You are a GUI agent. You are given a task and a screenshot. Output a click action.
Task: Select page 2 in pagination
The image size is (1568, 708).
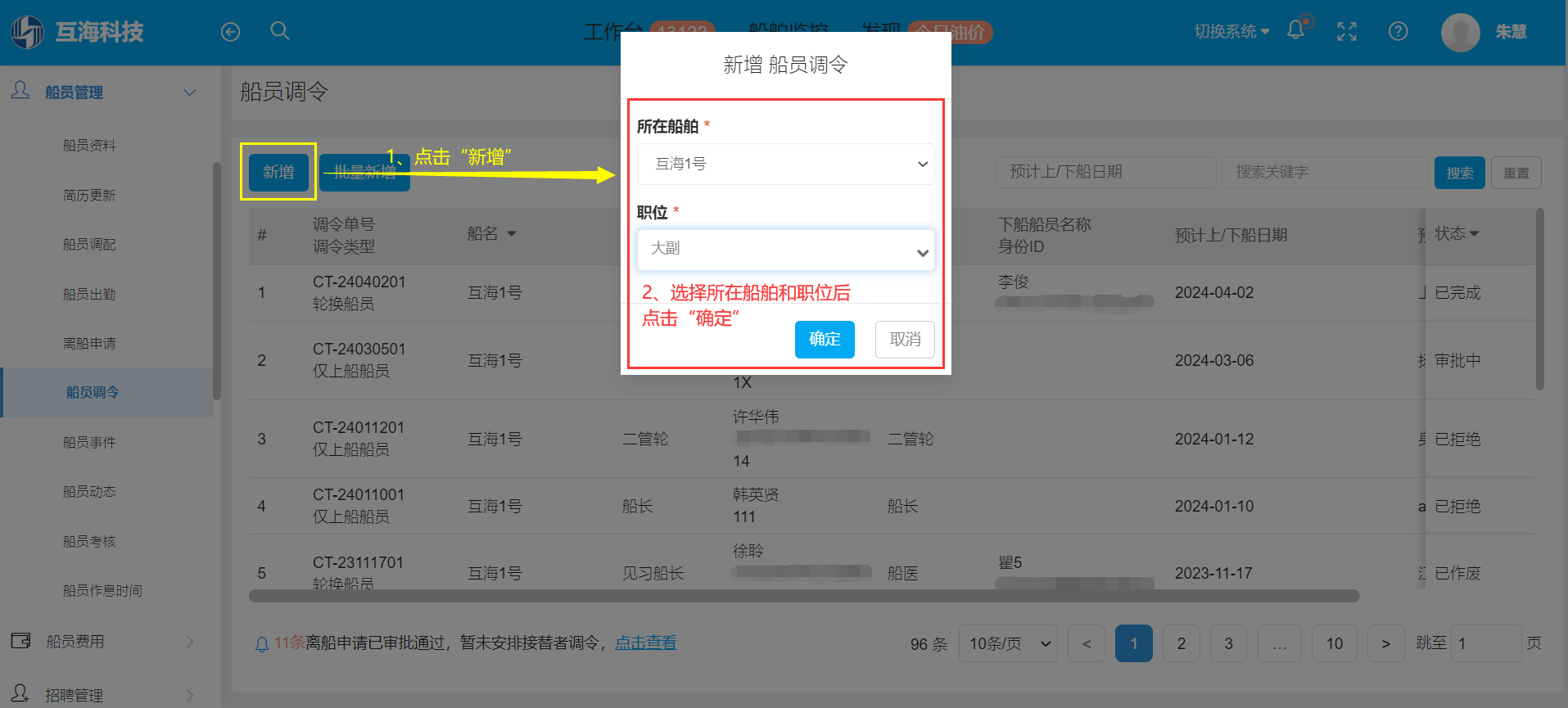(1182, 643)
